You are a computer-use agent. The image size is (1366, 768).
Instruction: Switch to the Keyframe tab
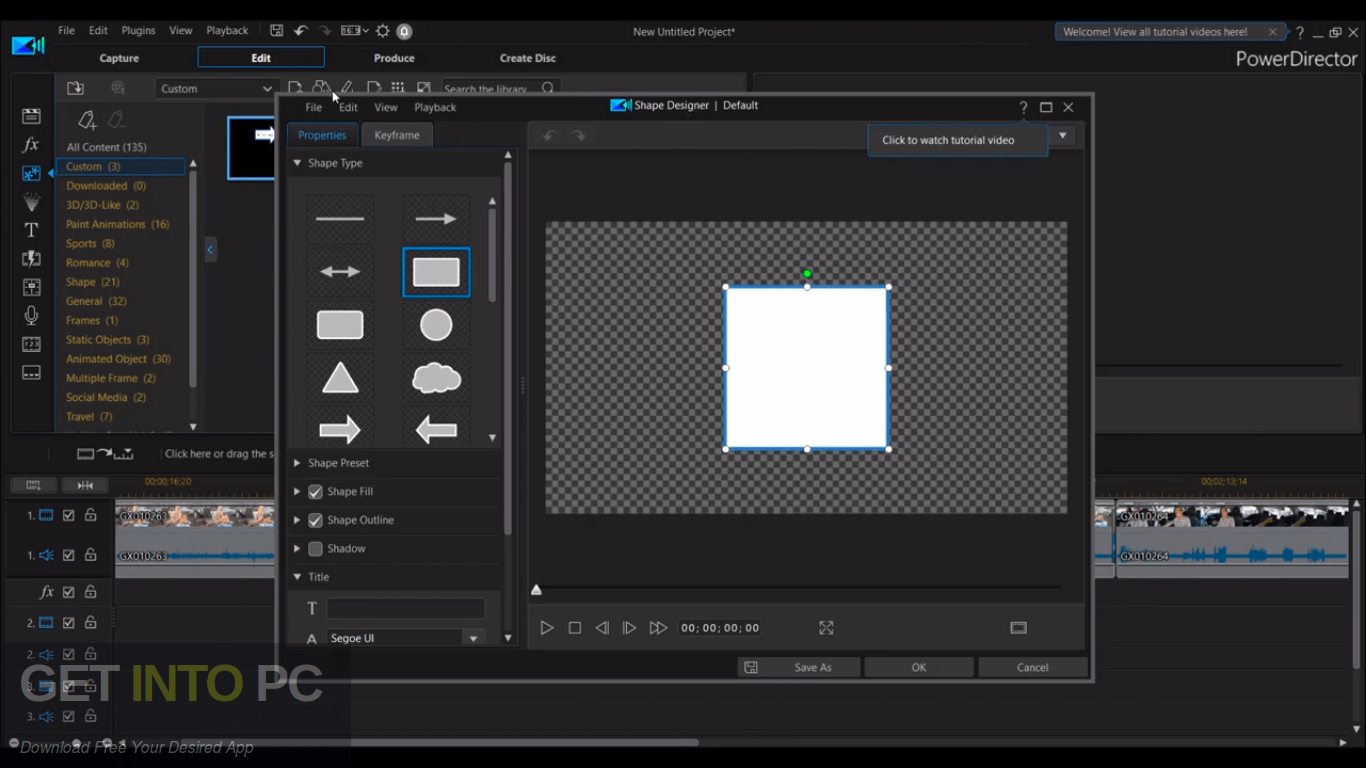[397, 135]
